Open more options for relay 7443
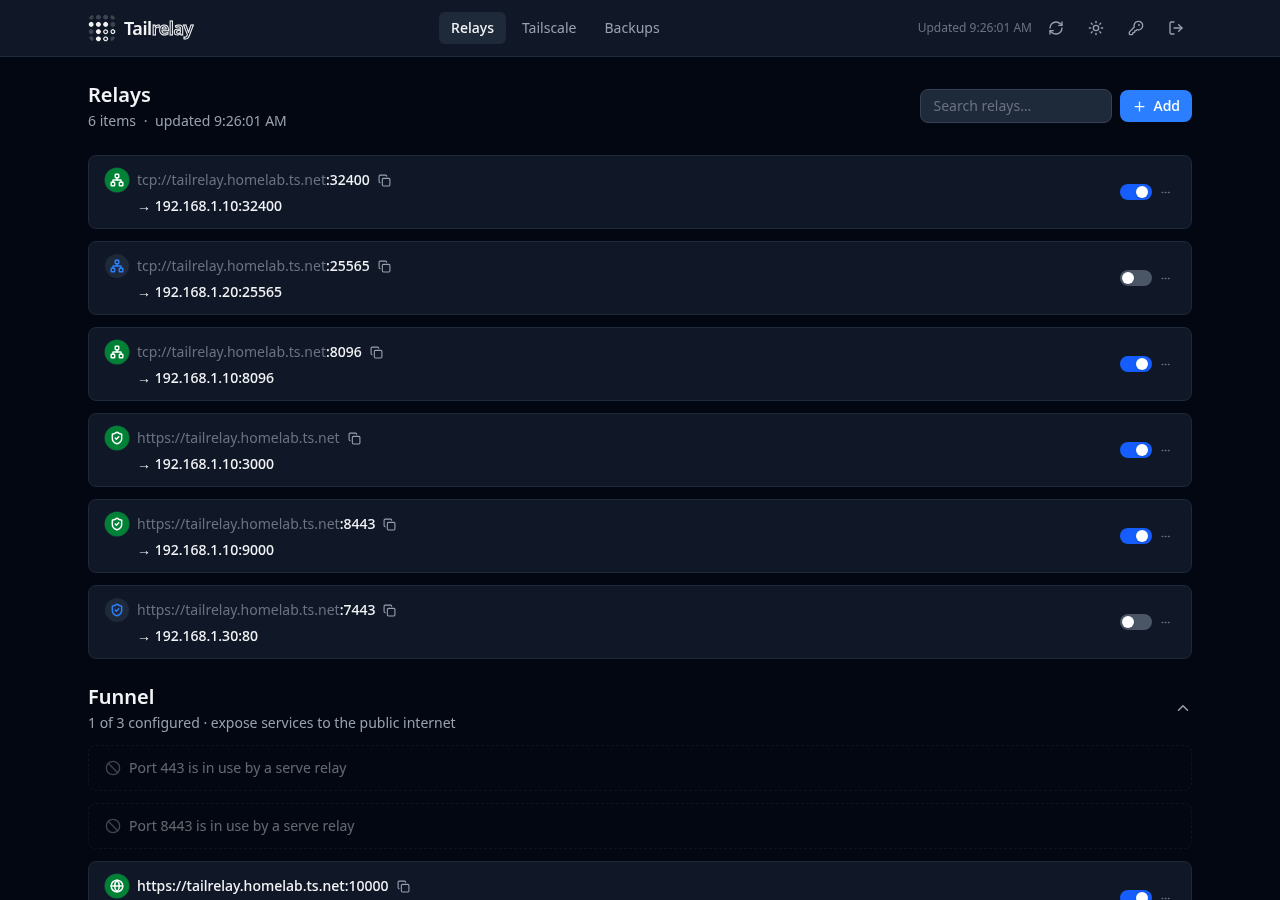Viewport: 1280px width, 900px height. [1166, 622]
